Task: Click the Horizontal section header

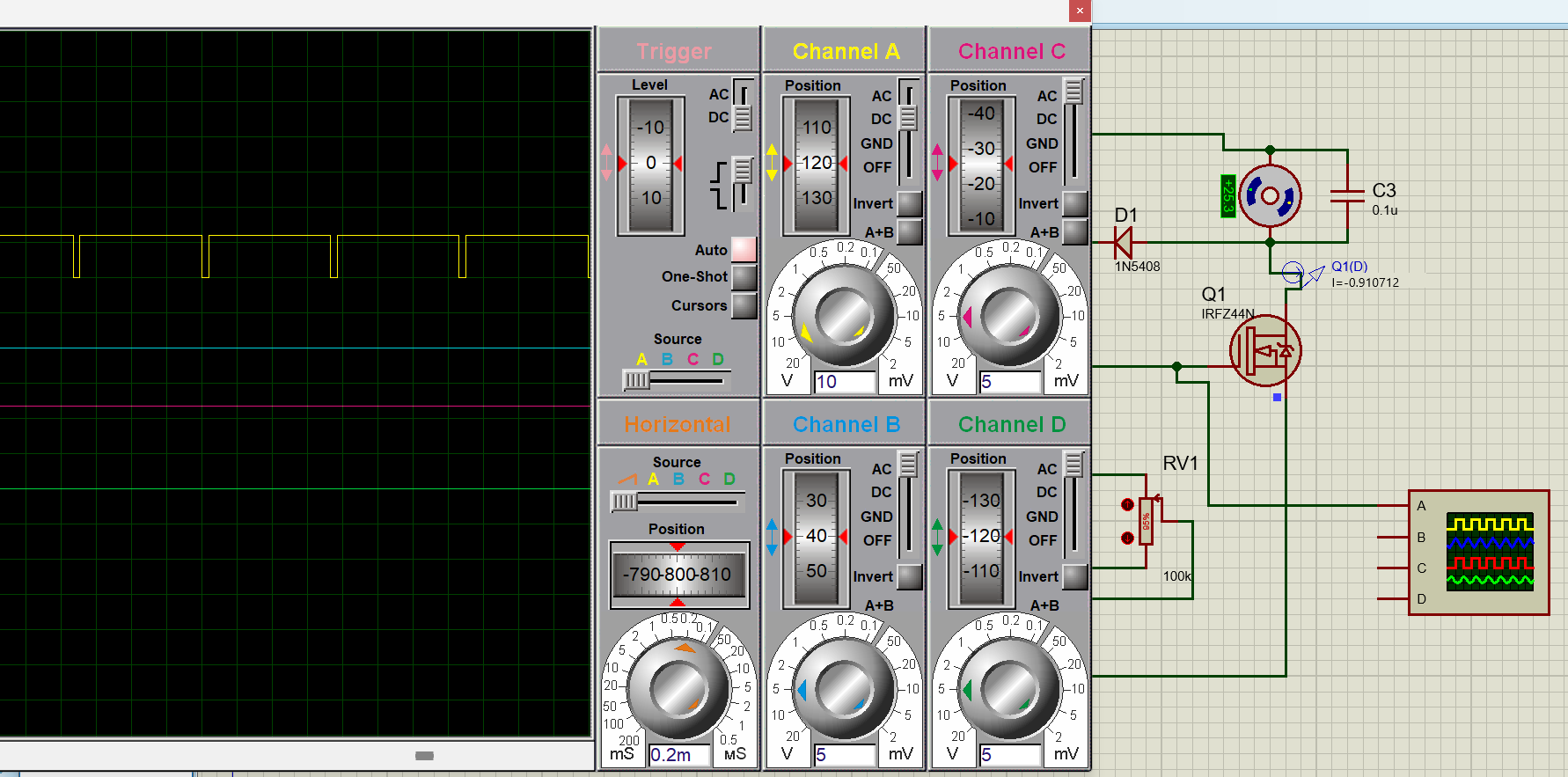Action: pyautogui.click(x=678, y=424)
